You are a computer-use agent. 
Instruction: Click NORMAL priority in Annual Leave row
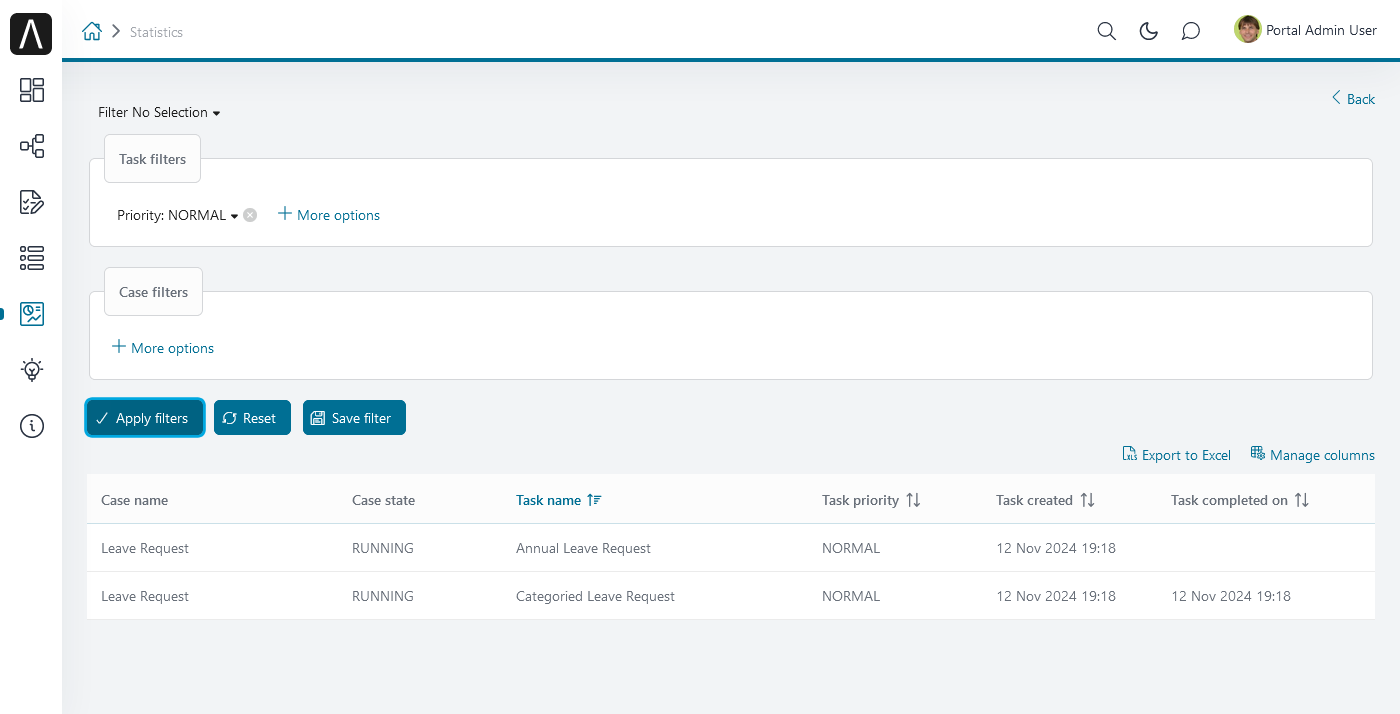(x=851, y=548)
